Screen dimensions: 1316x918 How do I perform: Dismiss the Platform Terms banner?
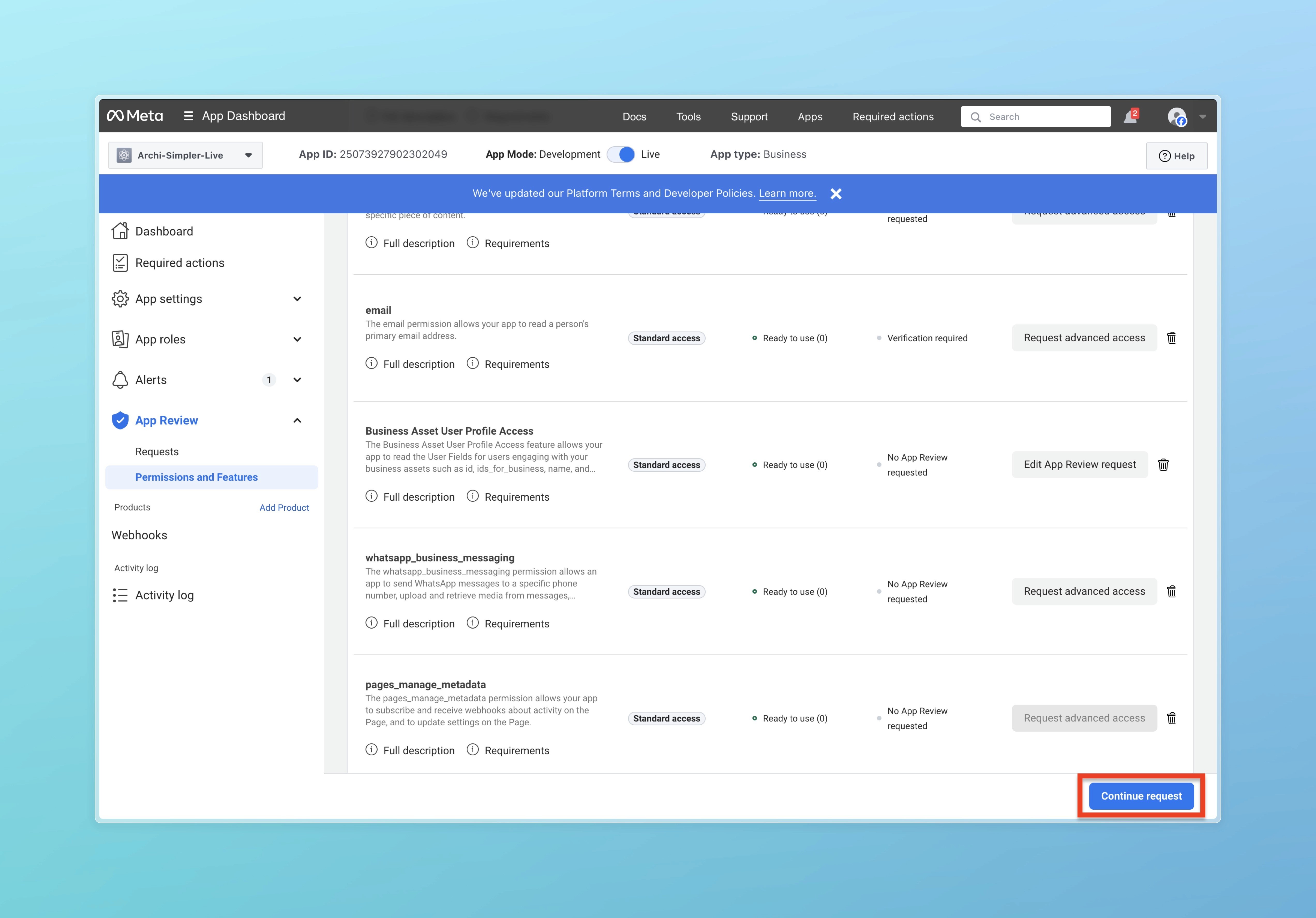[x=836, y=194]
